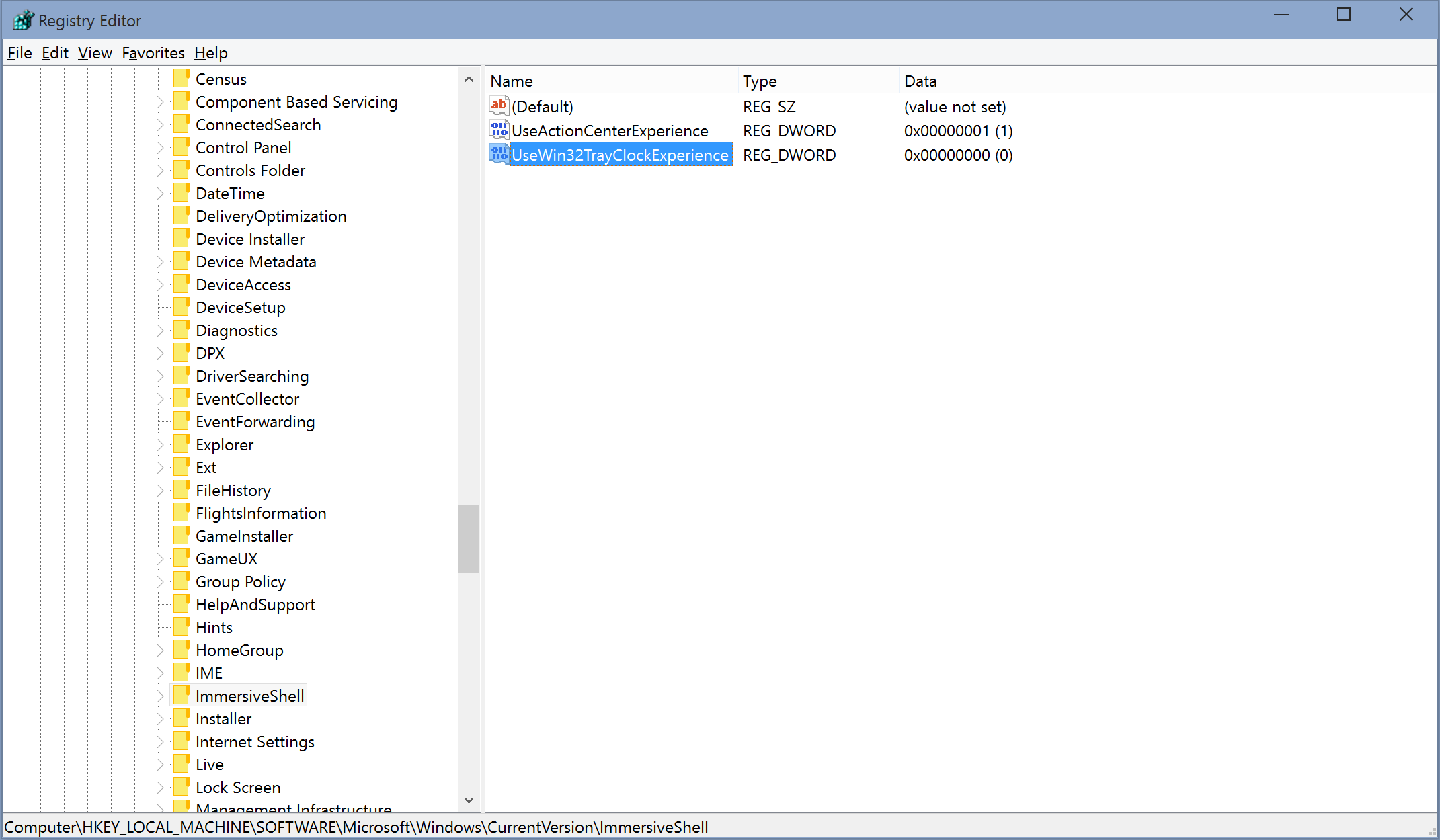Click the Live folder icon
Viewport: 1440px width, 840px height.
(181, 764)
